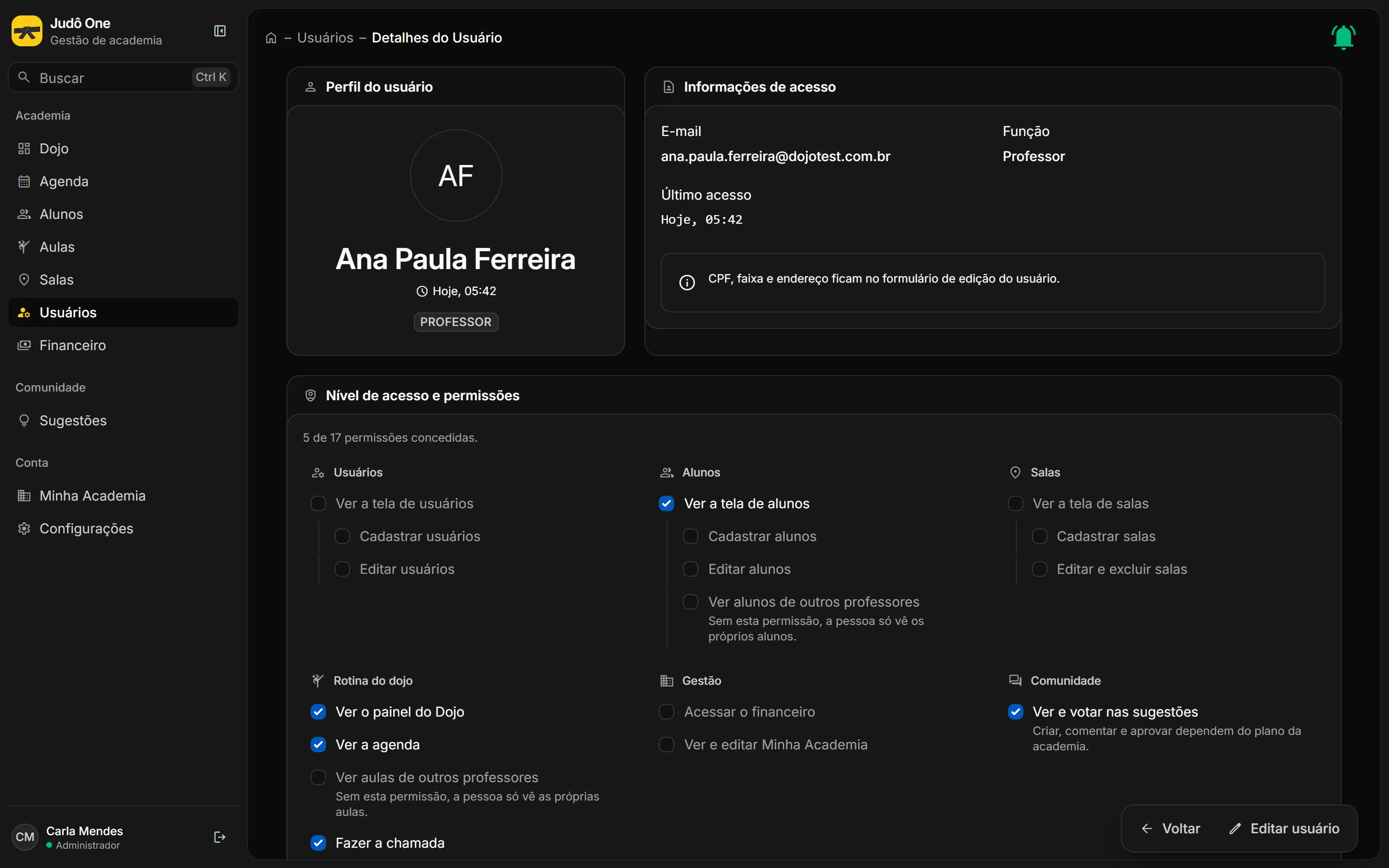This screenshot has width=1389, height=868.
Task: Click the PROFESSOR role badge
Action: [456, 322]
